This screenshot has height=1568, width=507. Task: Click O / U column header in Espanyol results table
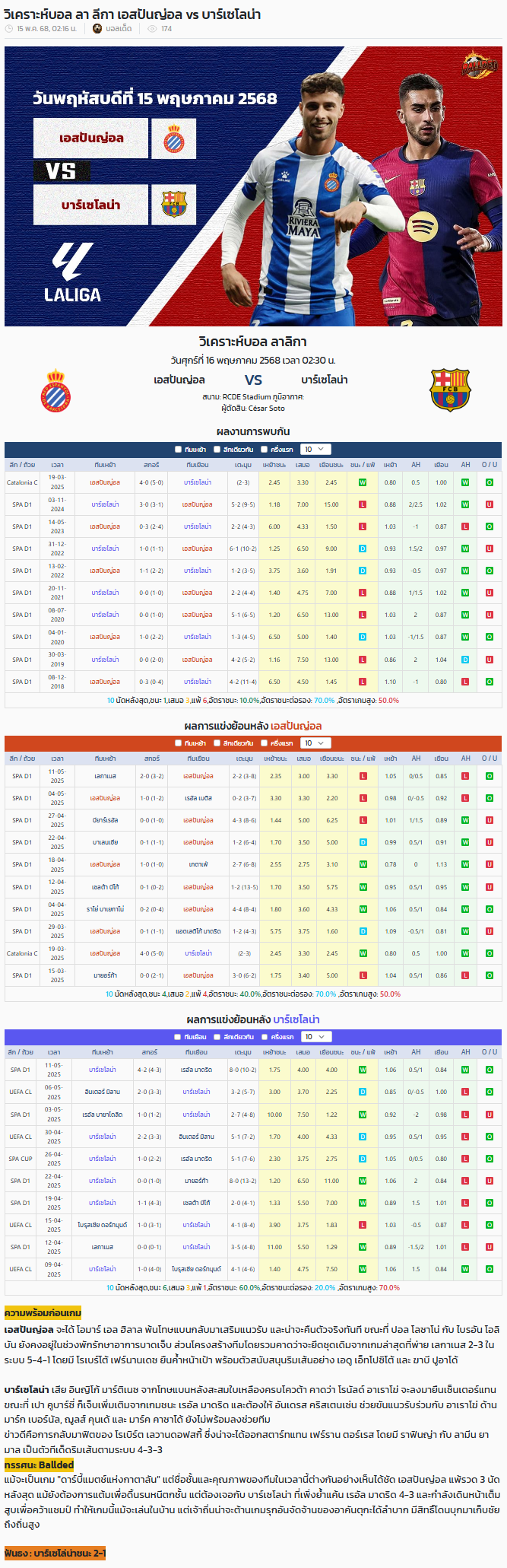point(490,759)
